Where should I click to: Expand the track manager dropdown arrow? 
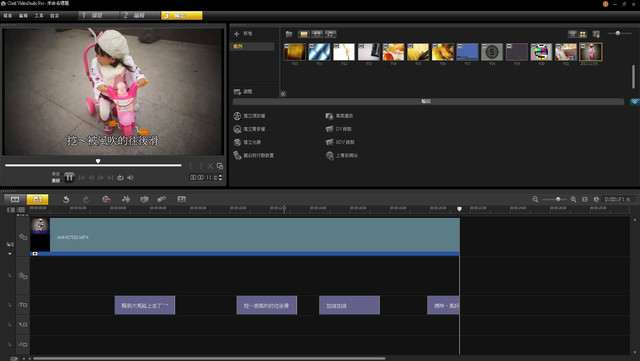coord(10,254)
